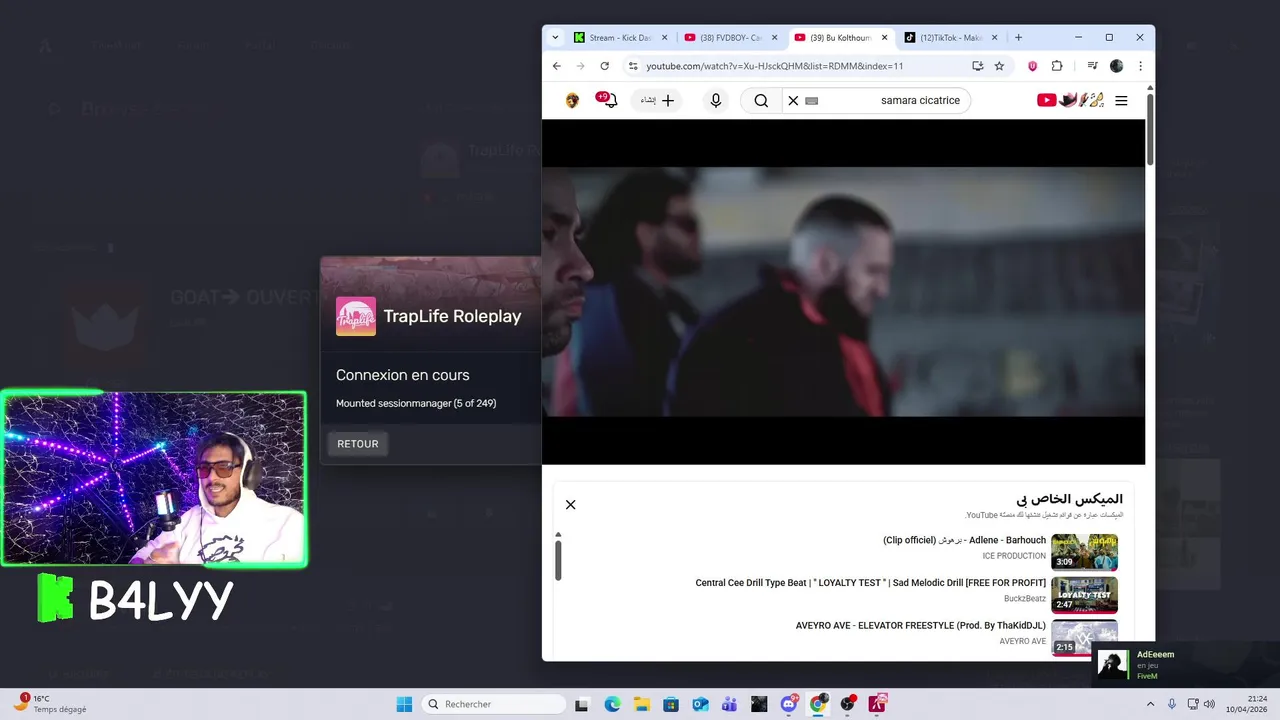Open Microsoft Edge from the taskbar
Screen dimensions: 1280x720
coord(612,704)
